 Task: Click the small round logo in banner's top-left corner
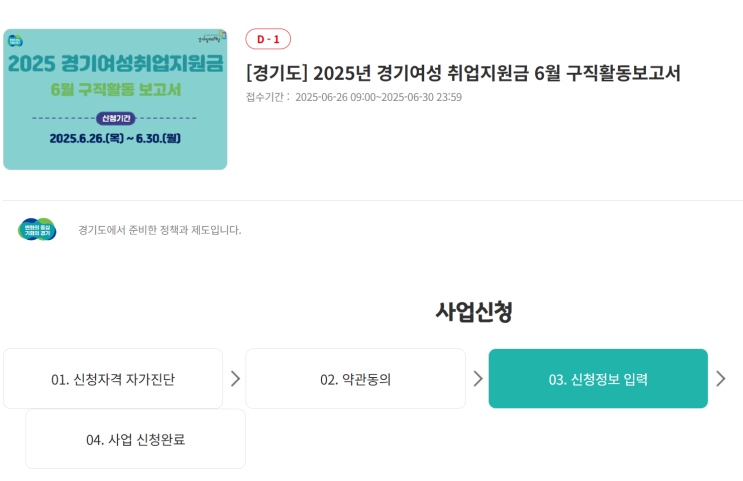15,41
